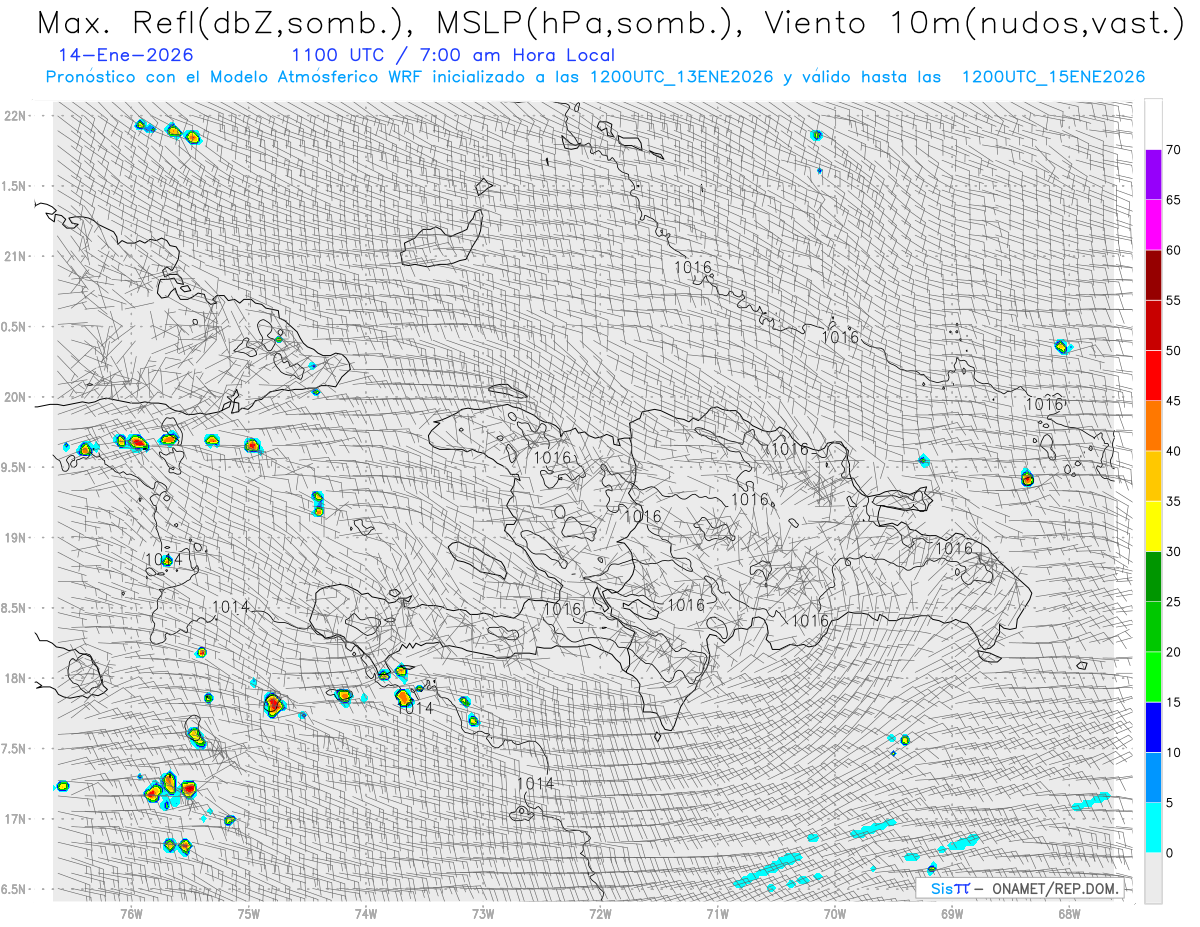This screenshot has width=1200, height=927.
Task: Click the initialization time '1200UTC_13ENE2026'
Action: pos(682,77)
